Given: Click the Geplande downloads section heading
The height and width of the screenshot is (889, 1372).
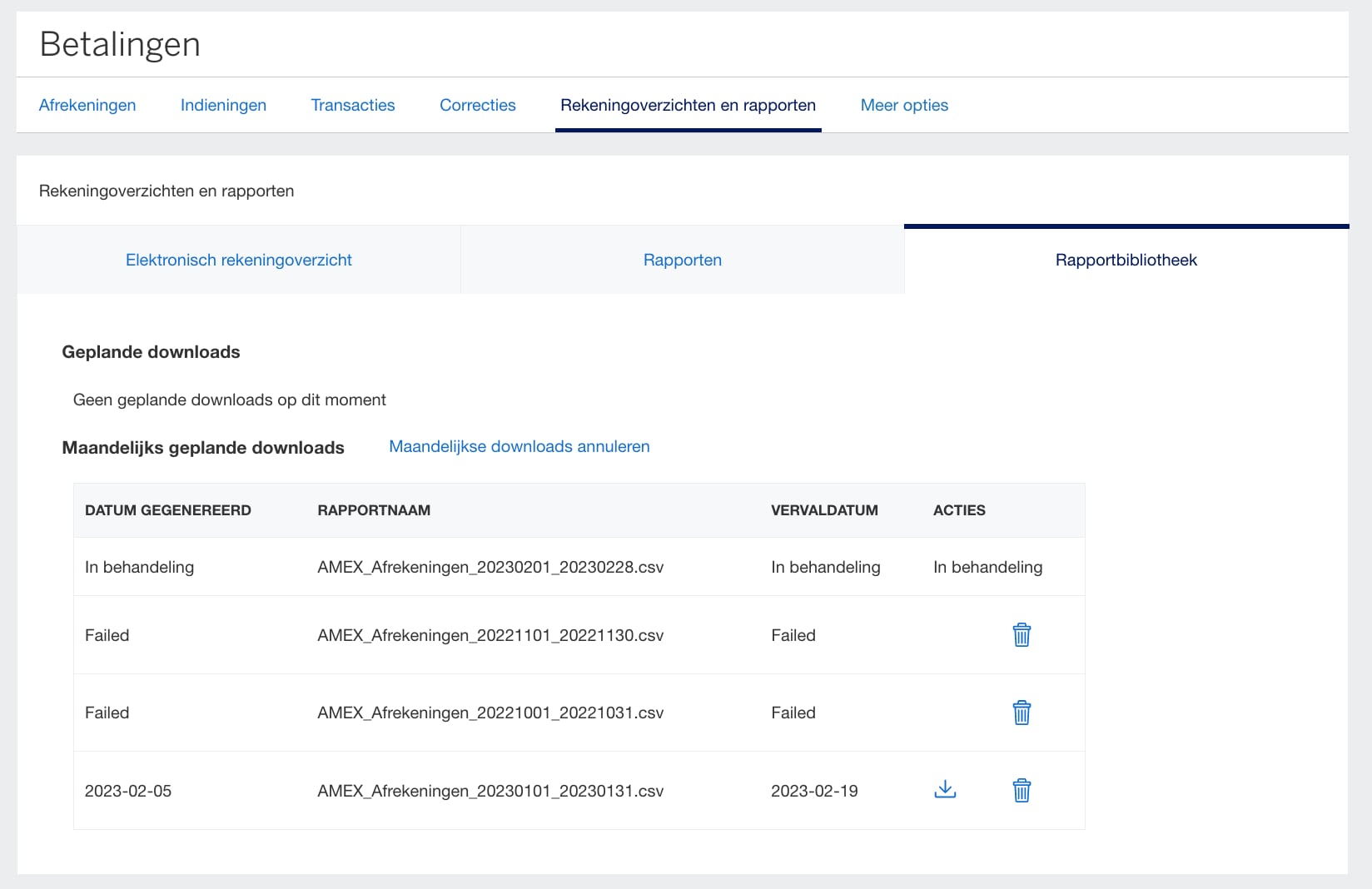Looking at the screenshot, I should coord(151,351).
